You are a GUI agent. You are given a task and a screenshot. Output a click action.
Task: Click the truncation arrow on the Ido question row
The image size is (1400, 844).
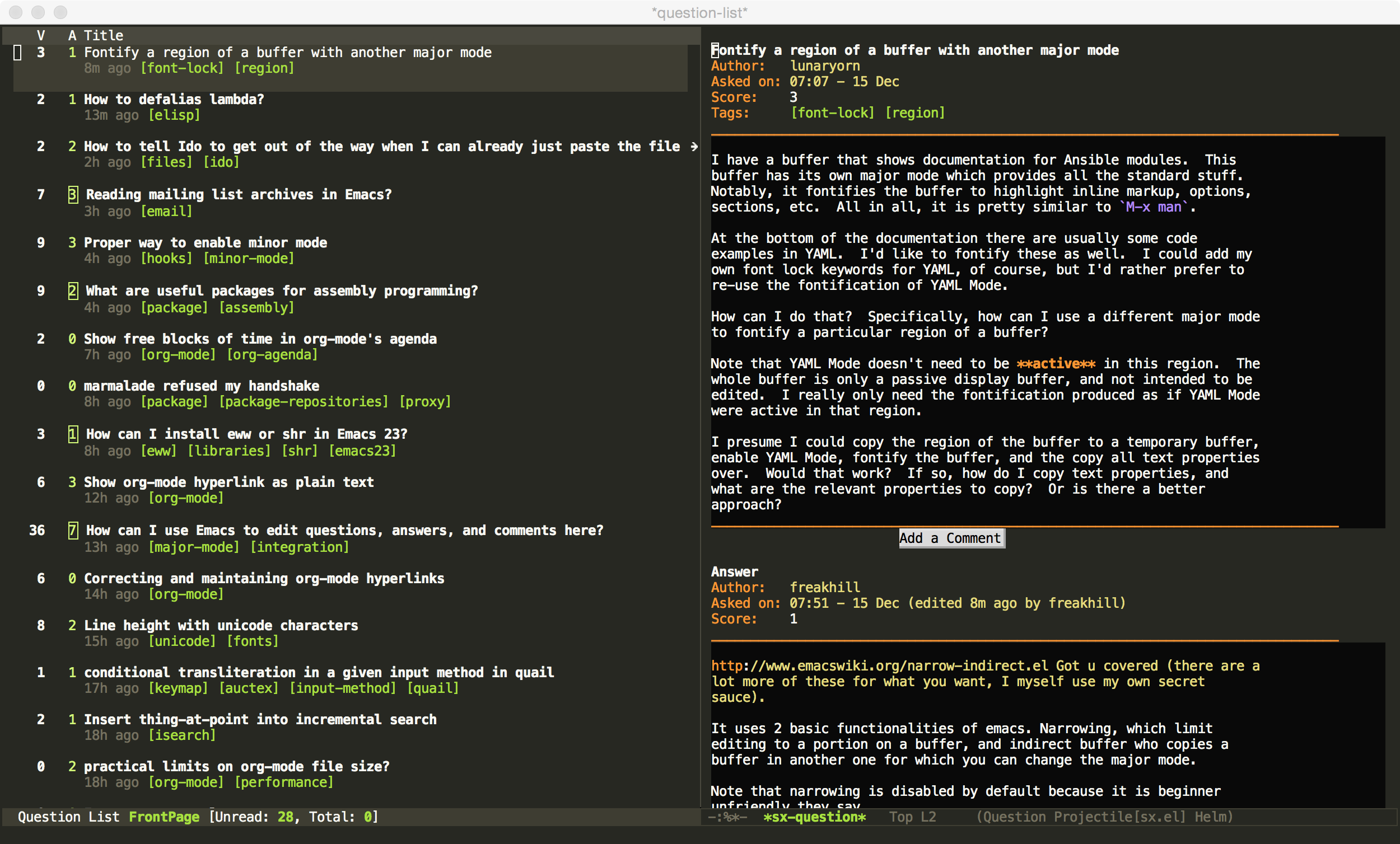click(x=694, y=147)
